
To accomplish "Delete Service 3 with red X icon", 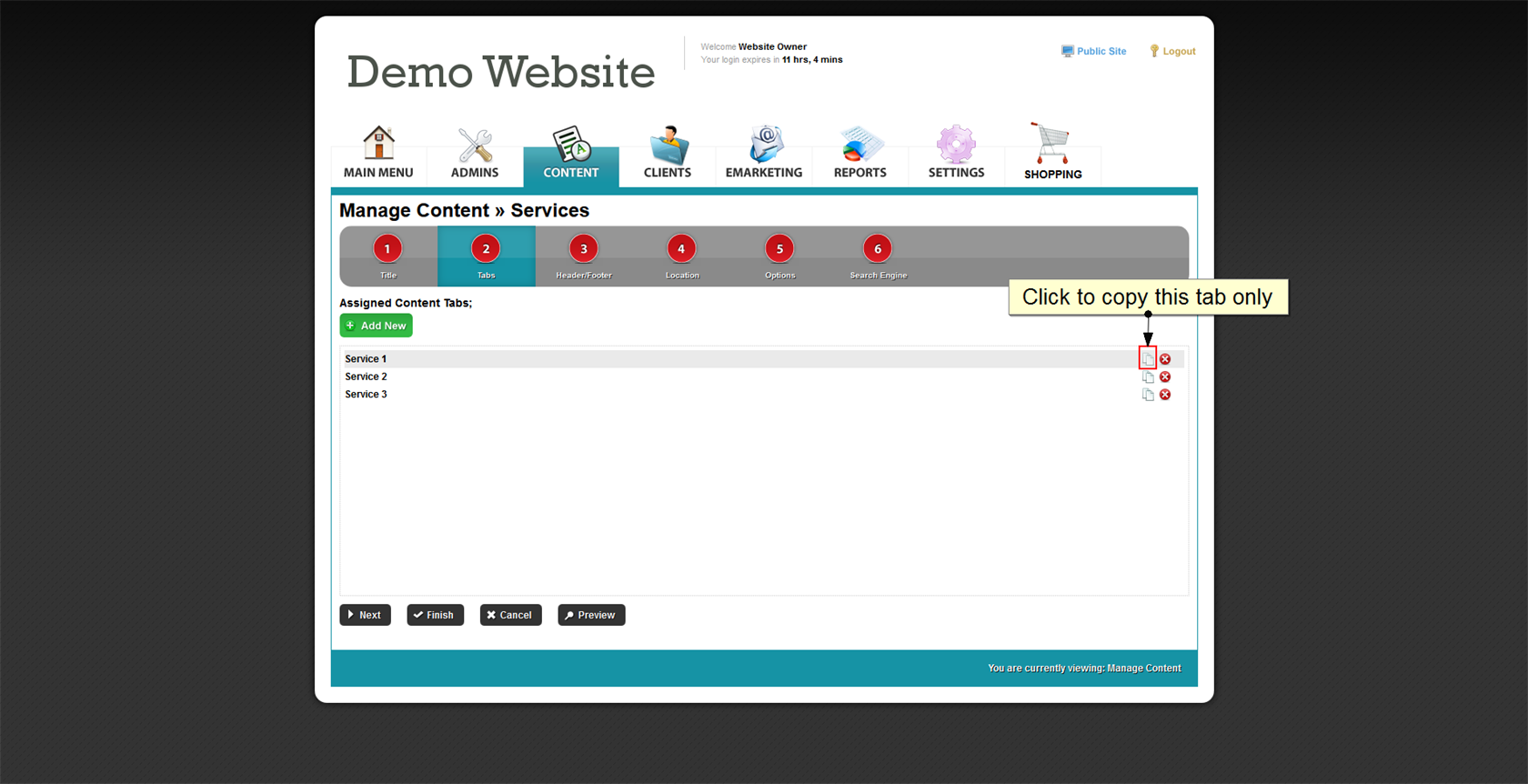I will [1165, 395].
